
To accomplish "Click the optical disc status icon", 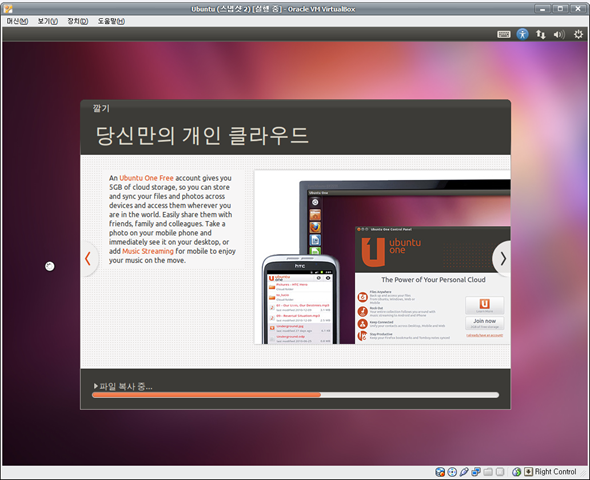I will [x=452, y=472].
